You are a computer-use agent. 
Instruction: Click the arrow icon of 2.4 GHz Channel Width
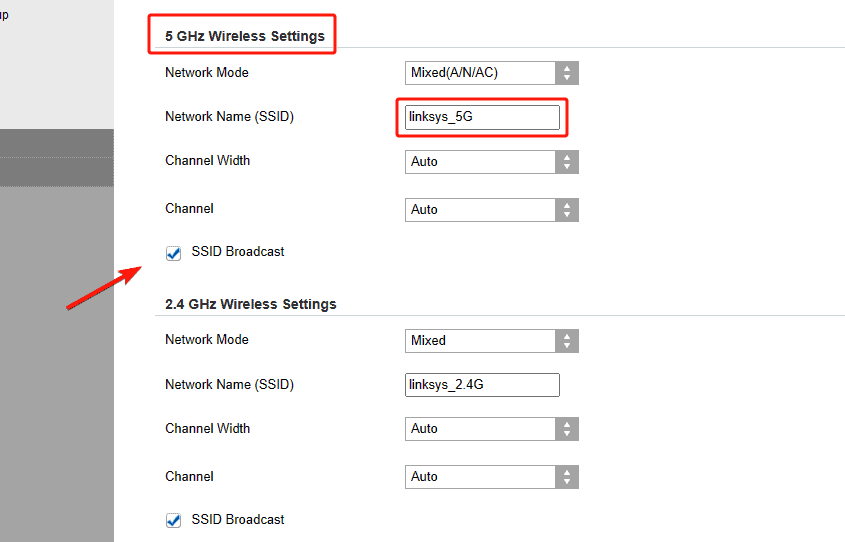(x=566, y=429)
